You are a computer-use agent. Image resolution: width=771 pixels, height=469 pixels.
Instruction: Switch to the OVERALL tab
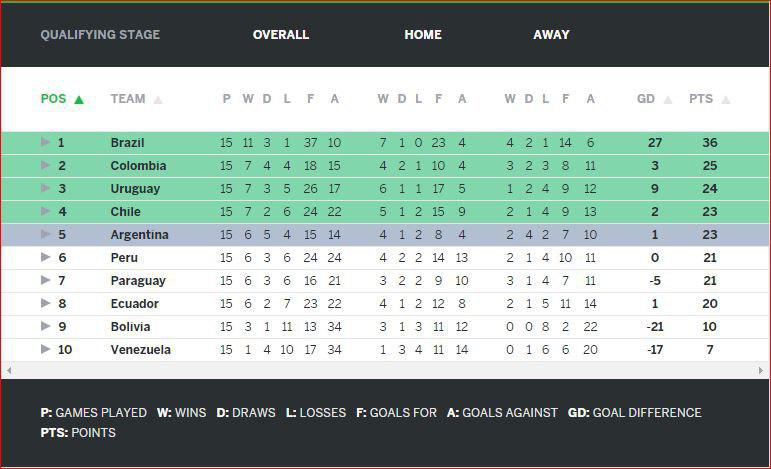[281, 35]
